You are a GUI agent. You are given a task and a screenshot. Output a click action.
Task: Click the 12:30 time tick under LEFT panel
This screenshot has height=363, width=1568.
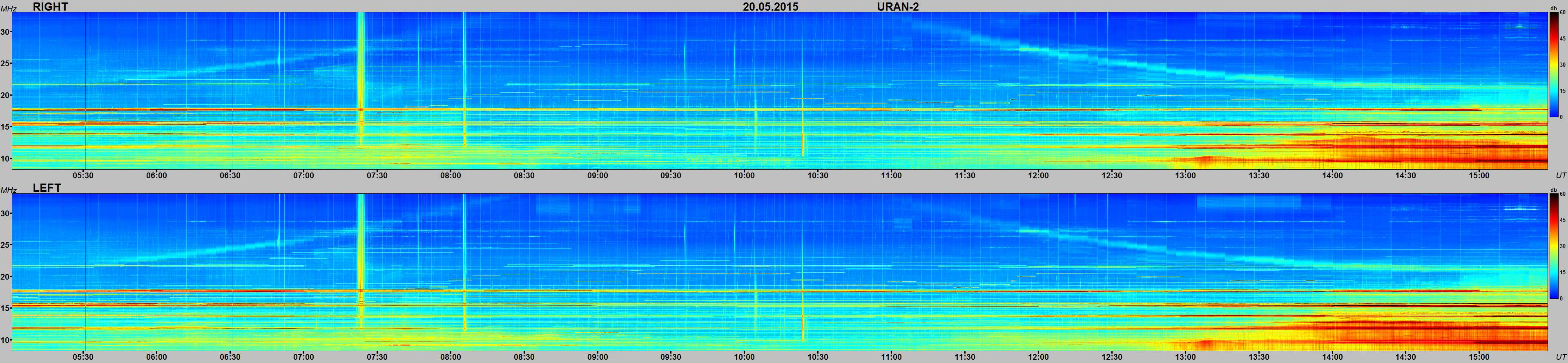coord(1111,357)
